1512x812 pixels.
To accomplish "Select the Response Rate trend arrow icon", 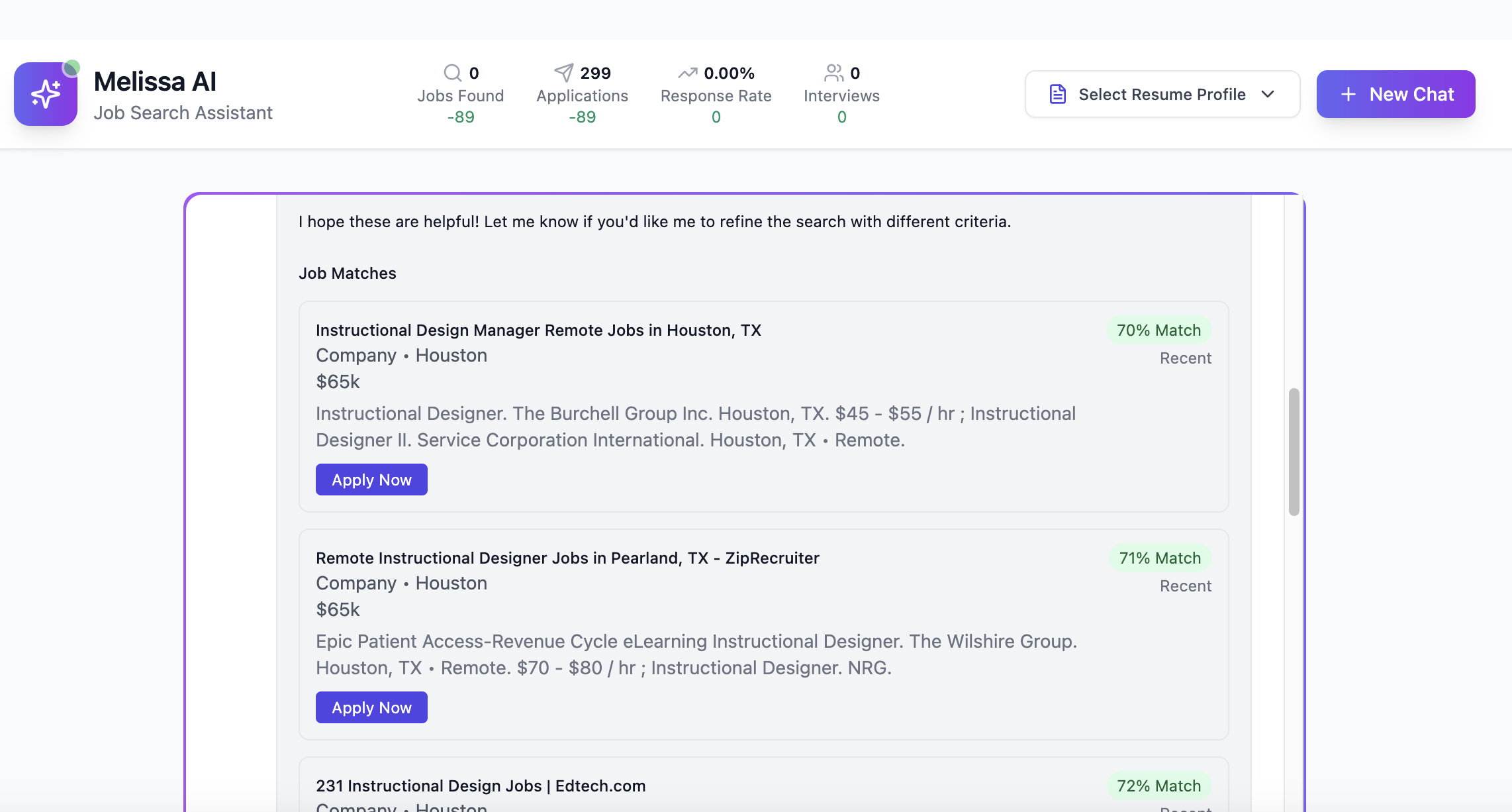I will click(x=687, y=73).
